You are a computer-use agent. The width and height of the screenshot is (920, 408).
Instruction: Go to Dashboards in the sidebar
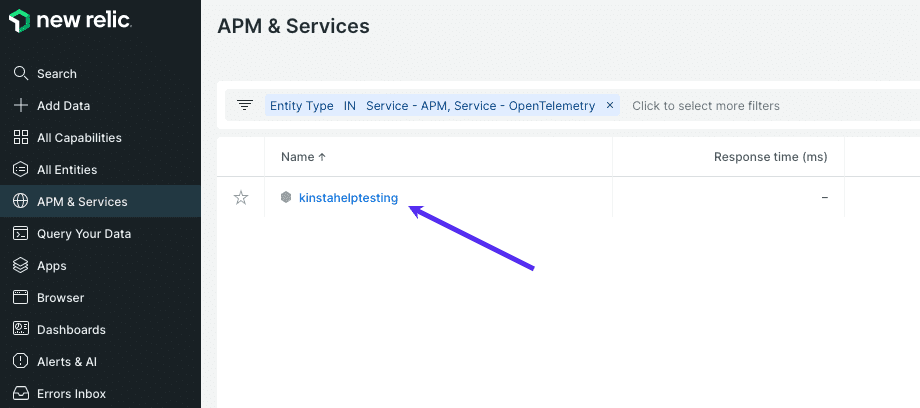[71, 330]
